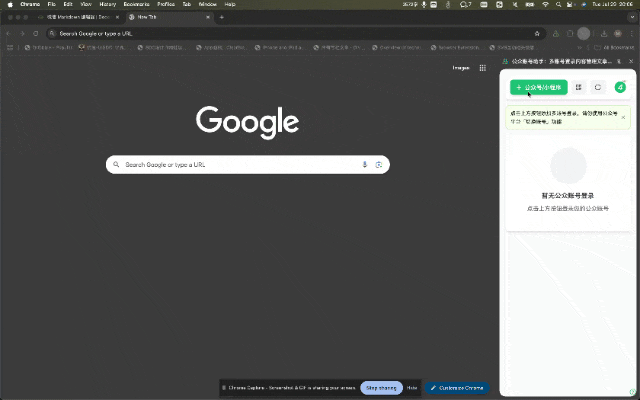640x400 pixels.
Task: Open bookmarks bar apps grid icon
Action: point(10,47)
